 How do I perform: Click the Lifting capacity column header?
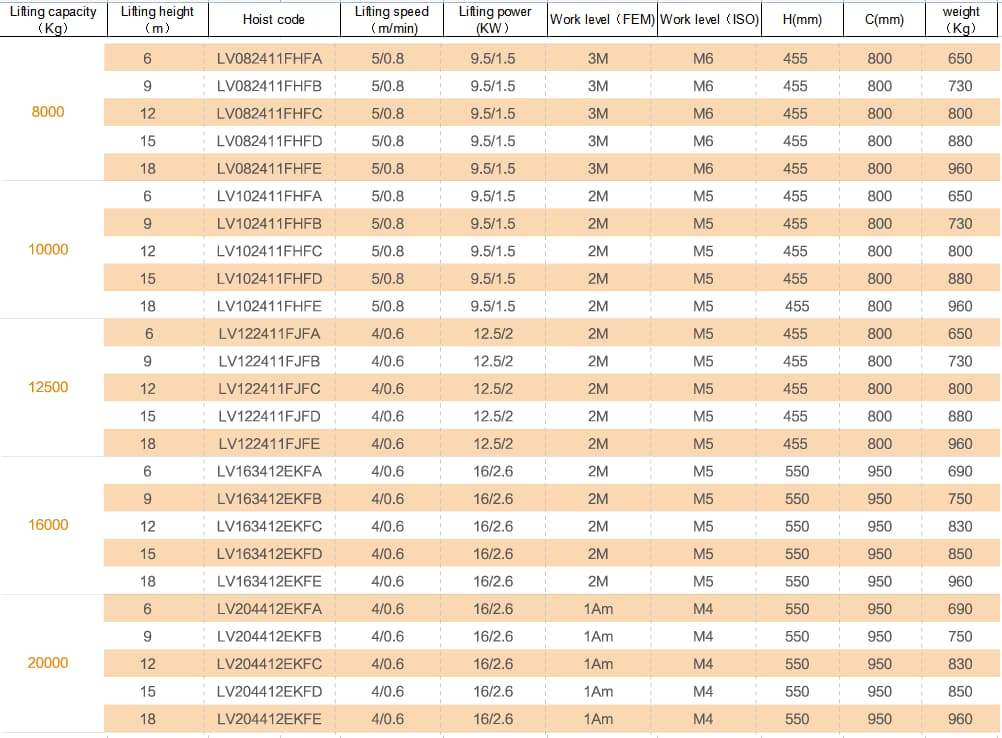pyautogui.click(x=52, y=19)
